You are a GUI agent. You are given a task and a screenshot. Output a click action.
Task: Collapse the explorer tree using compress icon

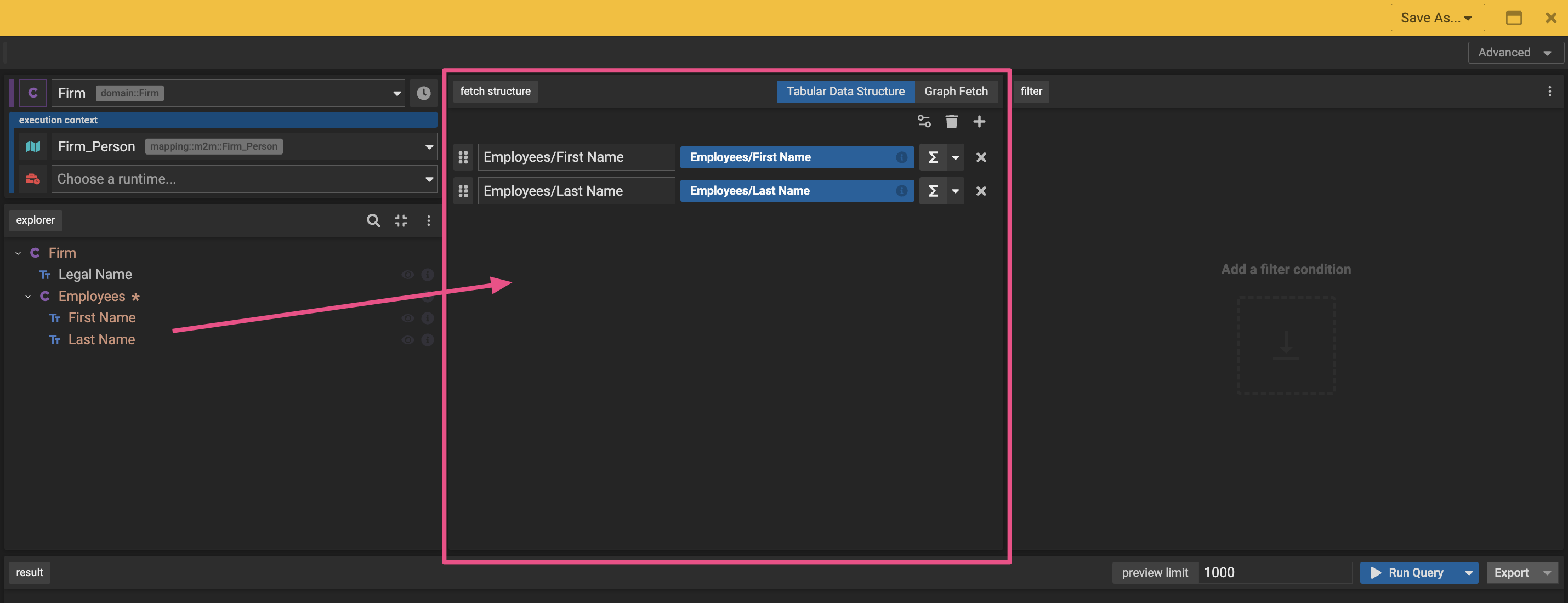[x=401, y=220]
